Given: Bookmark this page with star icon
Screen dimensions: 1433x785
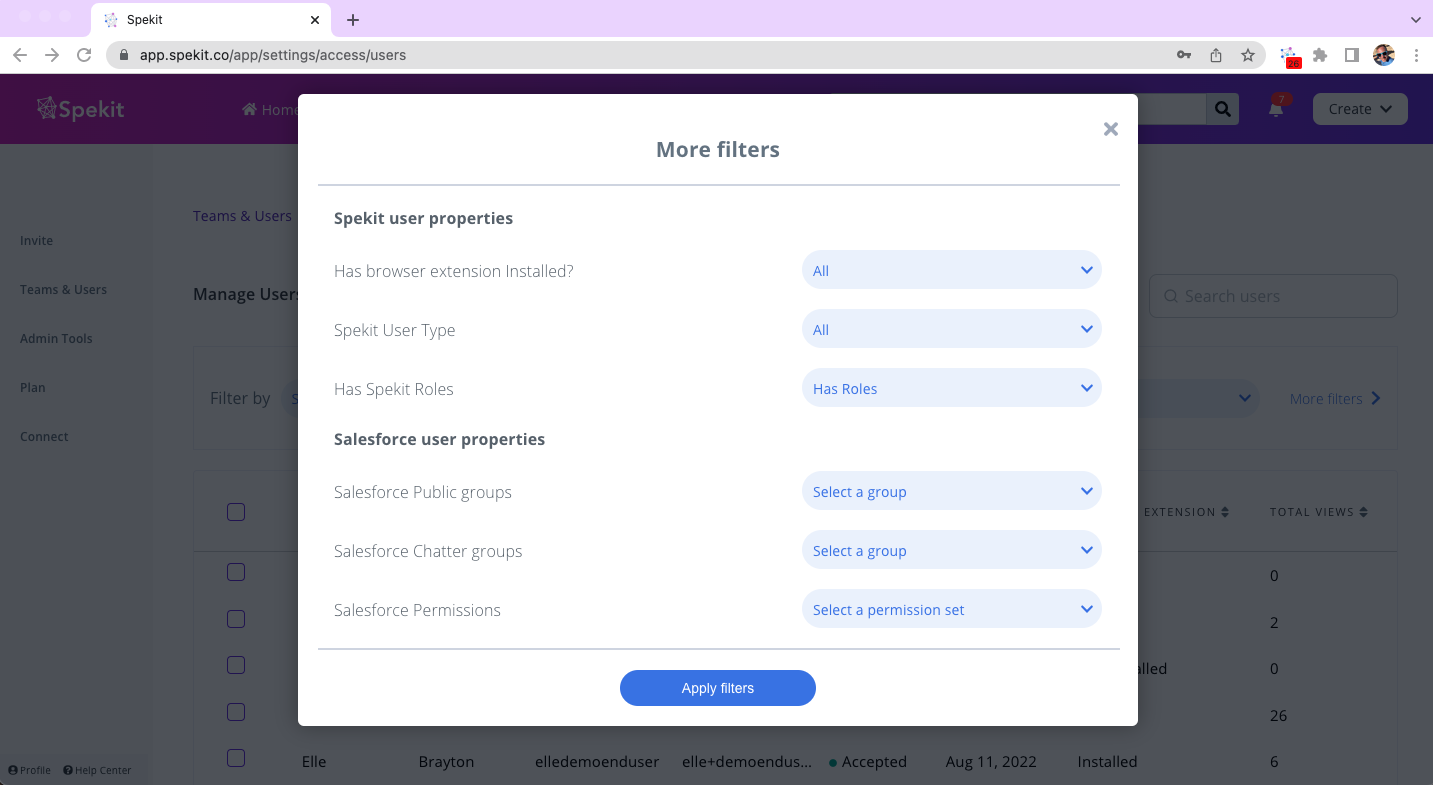Looking at the screenshot, I should pyautogui.click(x=1248, y=55).
